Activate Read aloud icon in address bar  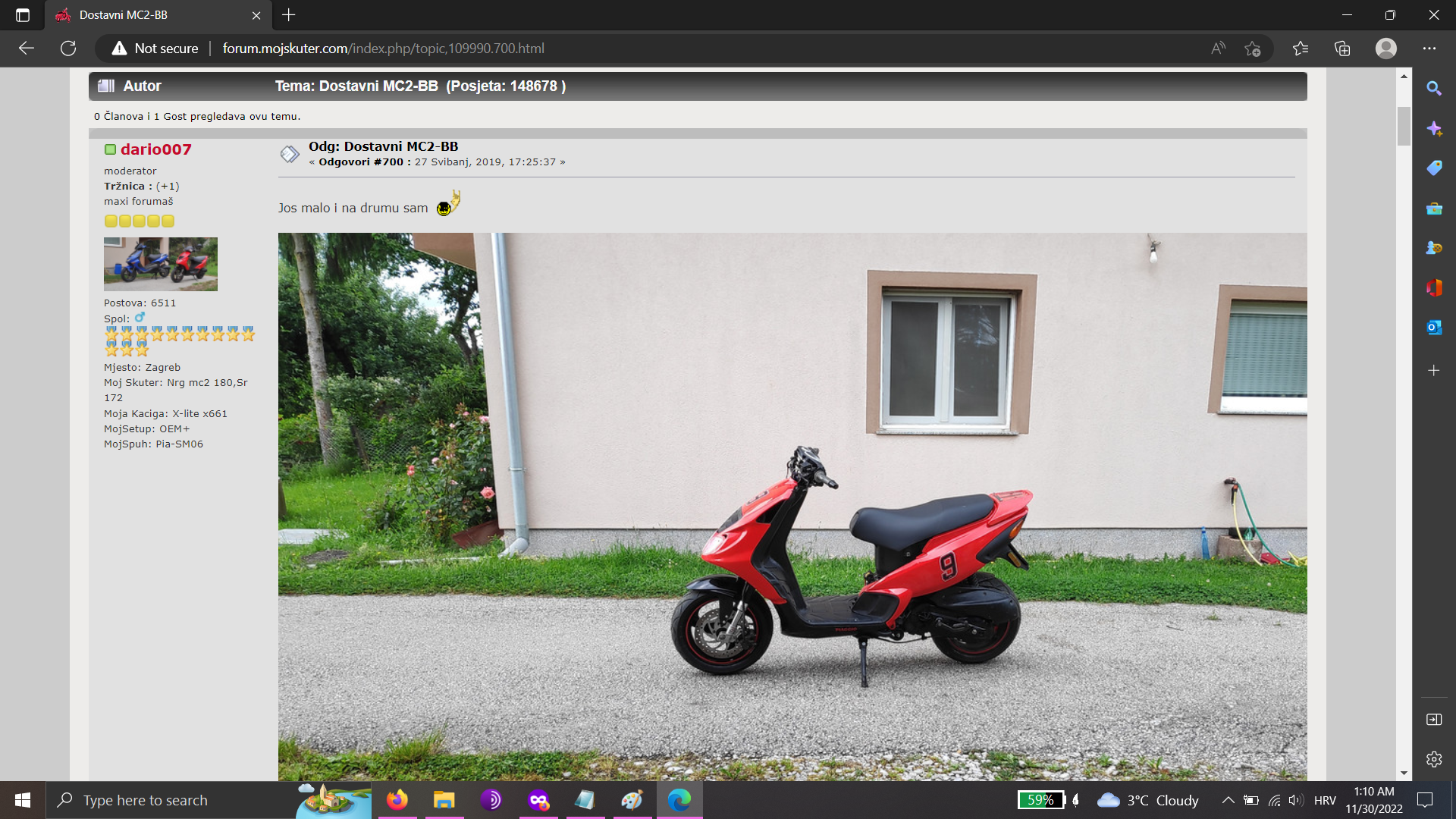(x=1218, y=49)
